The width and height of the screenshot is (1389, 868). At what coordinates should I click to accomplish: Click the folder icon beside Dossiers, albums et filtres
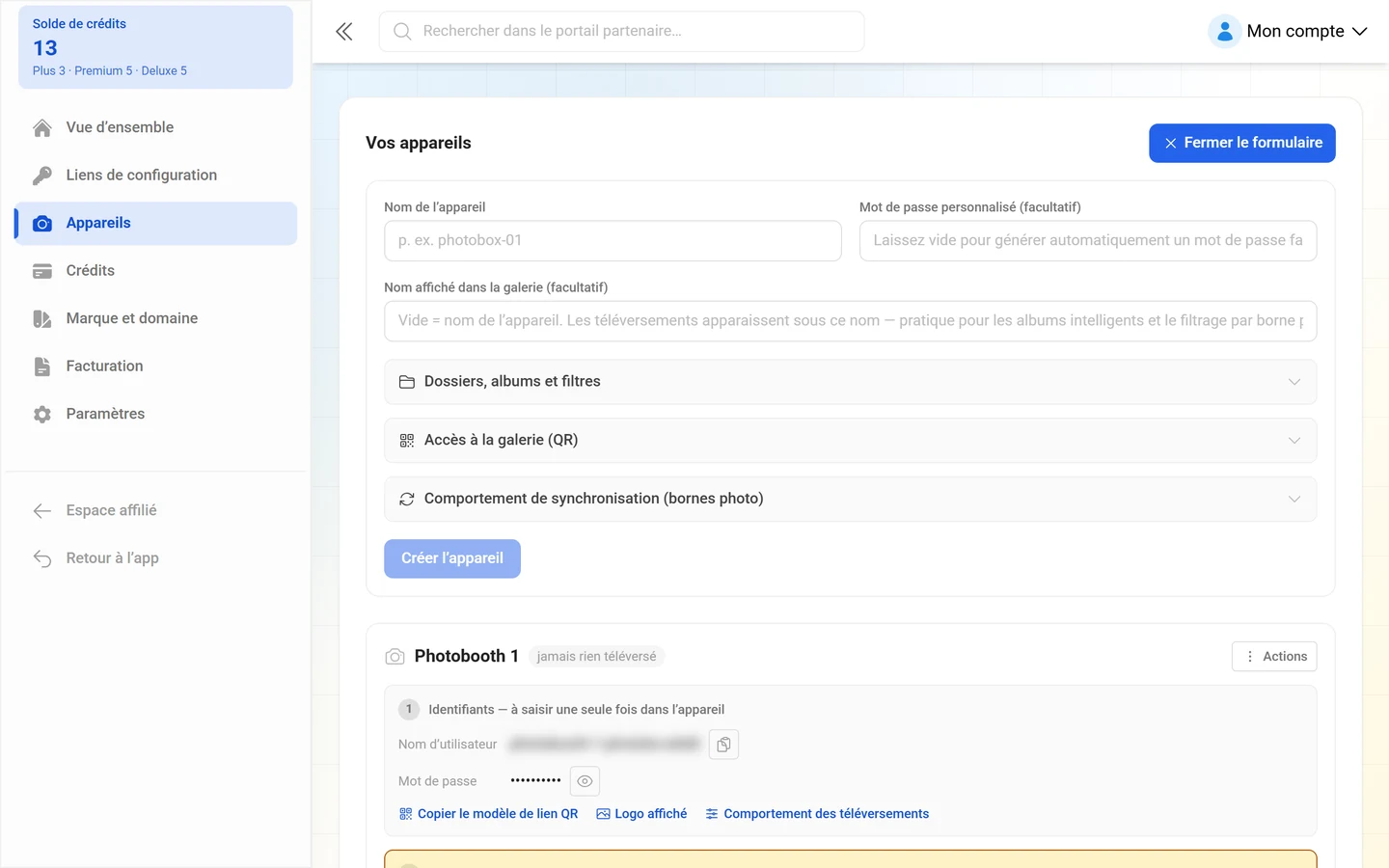tap(407, 382)
